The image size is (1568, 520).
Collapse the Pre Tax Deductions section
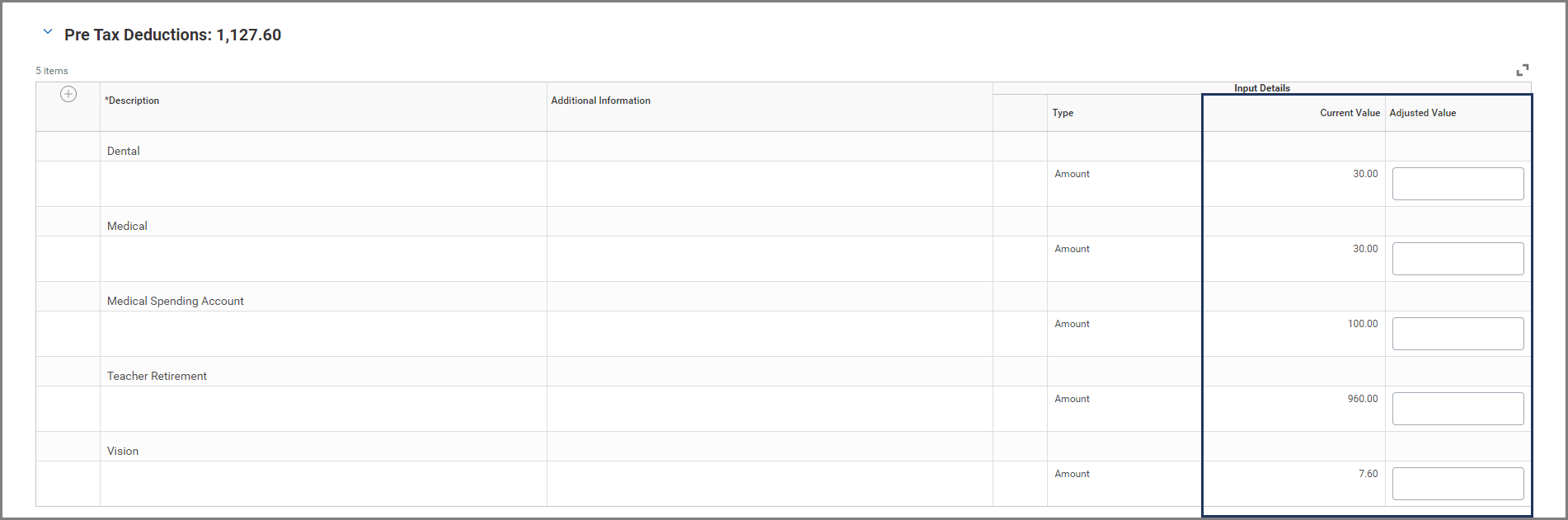pyautogui.click(x=48, y=33)
